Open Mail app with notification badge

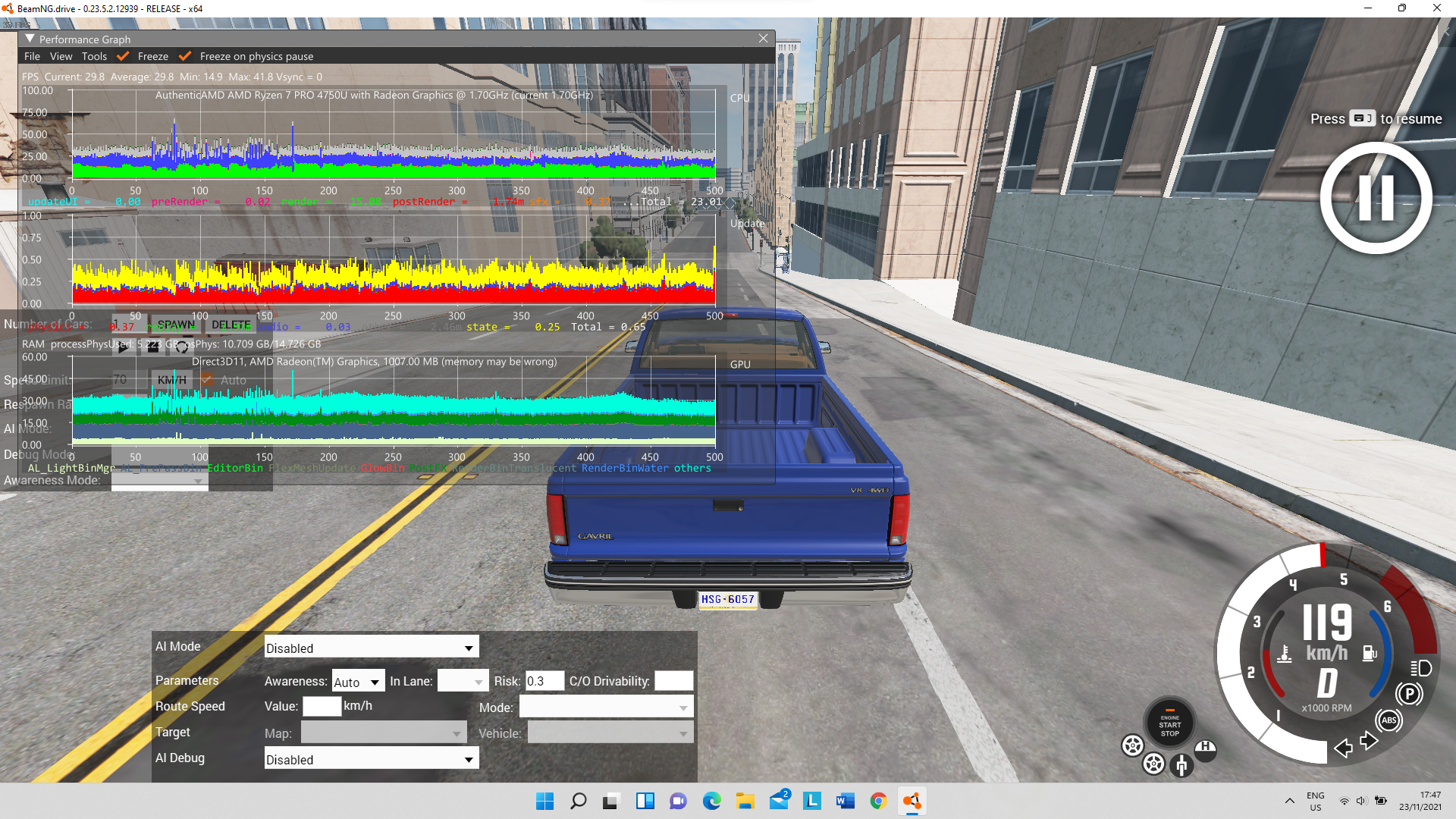pos(779,801)
